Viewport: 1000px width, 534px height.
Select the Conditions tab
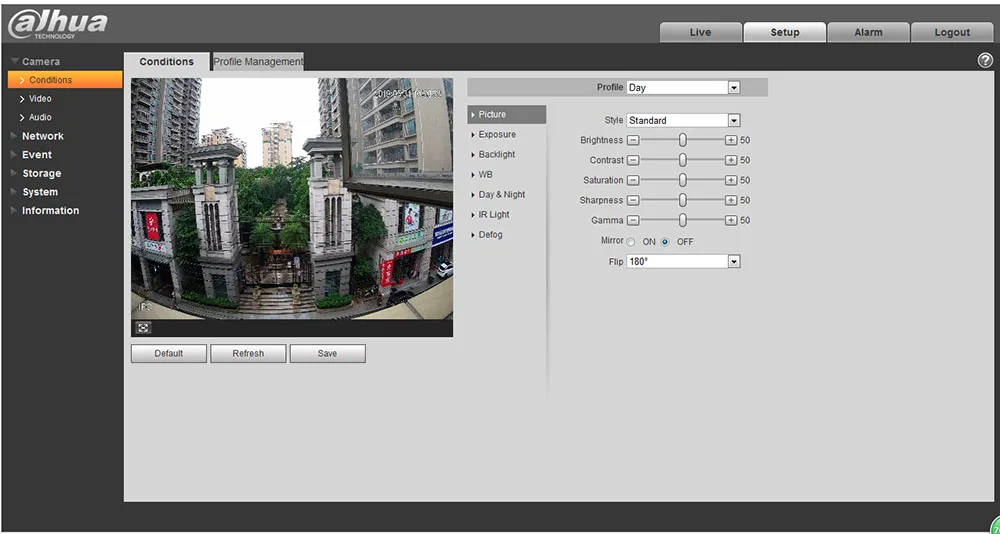coord(166,61)
